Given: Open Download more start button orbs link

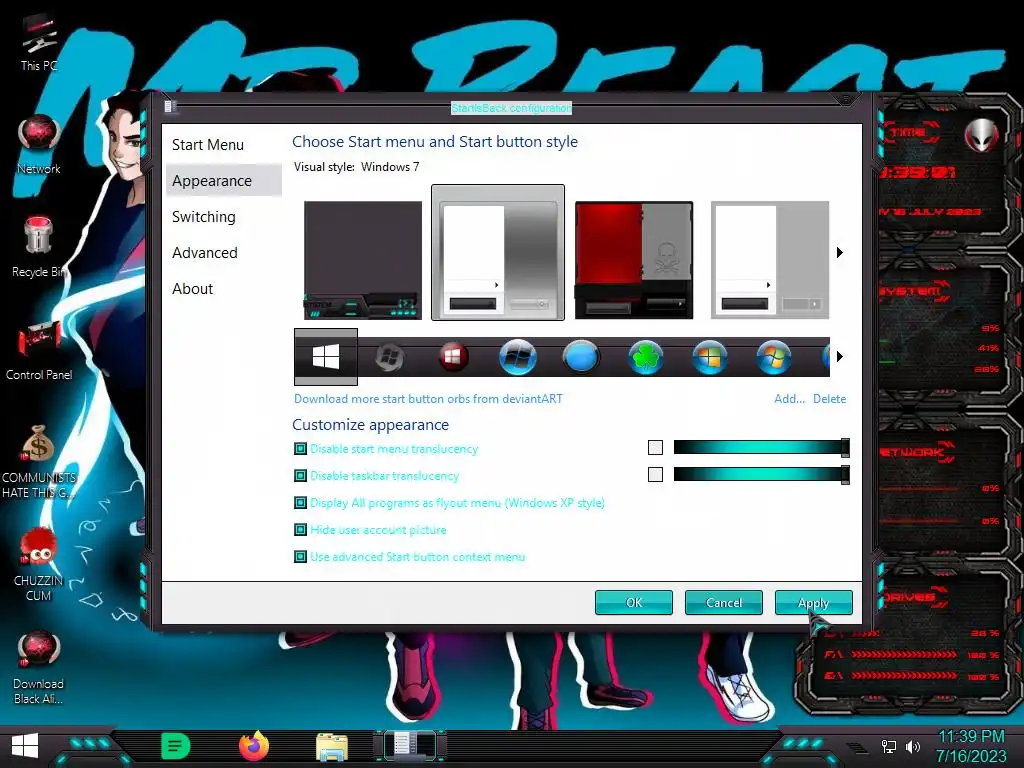Looking at the screenshot, I should pyautogui.click(x=428, y=399).
